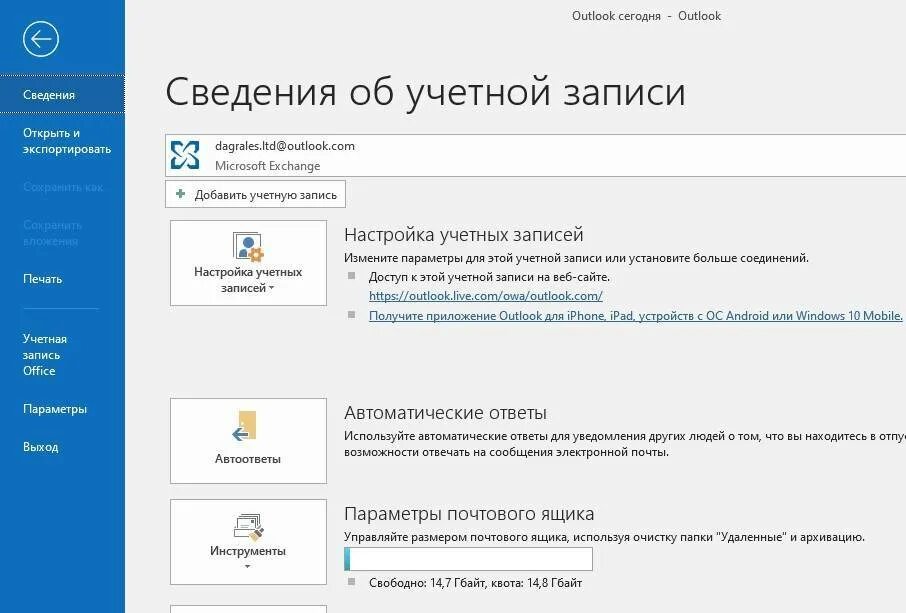Expand the Настройка учетных записей dropdown
The width and height of the screenshot is (906, 613).
point(248,263)
